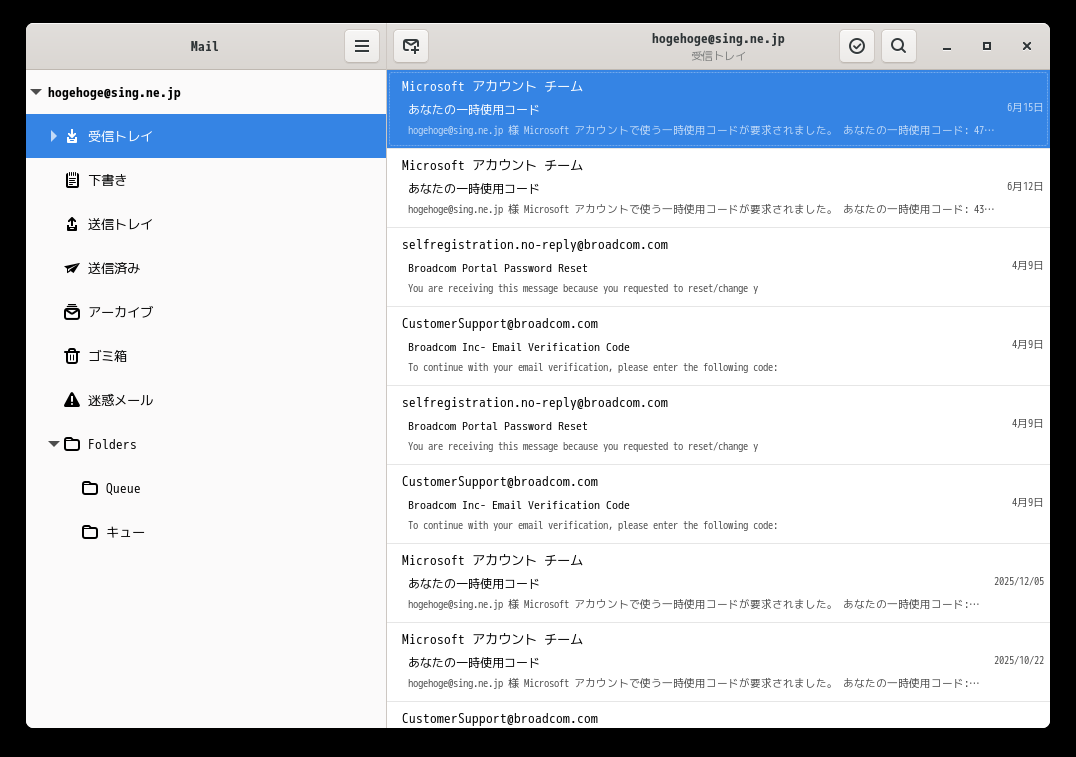Open the Microsoft message dated 2025/10/22
Viewport: 1076px width, 757px height.
click(718, 662)
